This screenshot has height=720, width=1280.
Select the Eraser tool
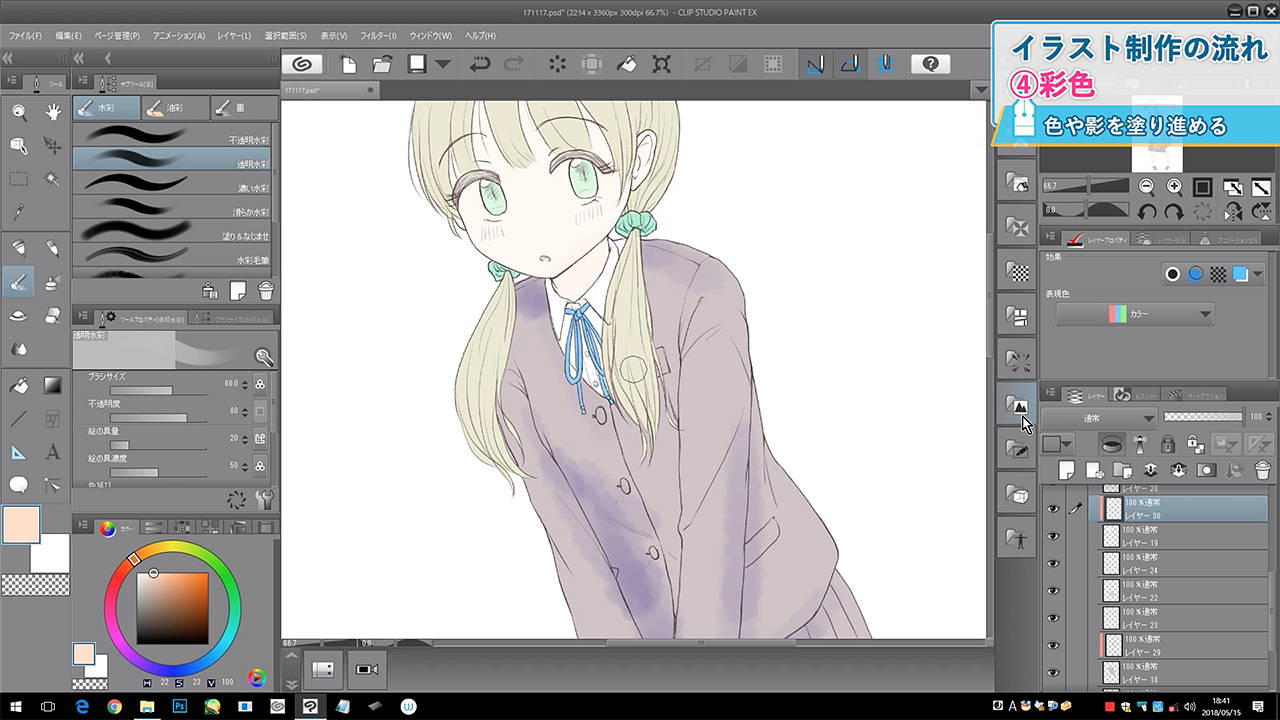(x=53, y=315)
